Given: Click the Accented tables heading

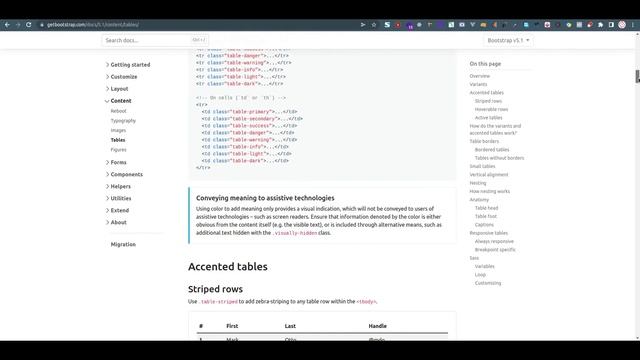Looking at the screenshot, I should point(228,267).
